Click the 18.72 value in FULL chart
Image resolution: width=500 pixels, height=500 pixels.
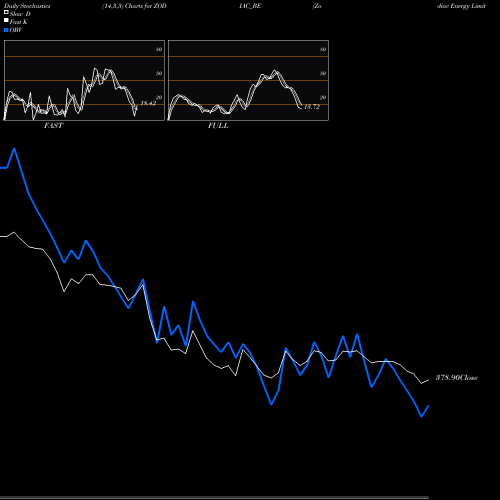tap(312, 107)
